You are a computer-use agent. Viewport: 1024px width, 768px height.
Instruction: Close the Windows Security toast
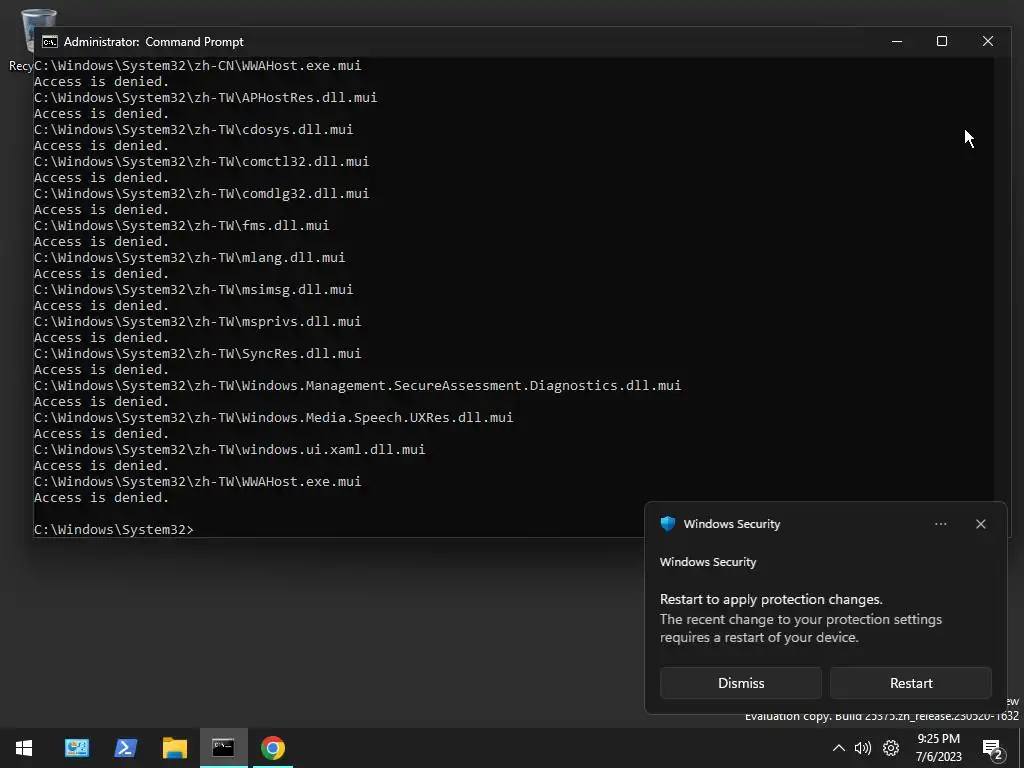[980, 524]
